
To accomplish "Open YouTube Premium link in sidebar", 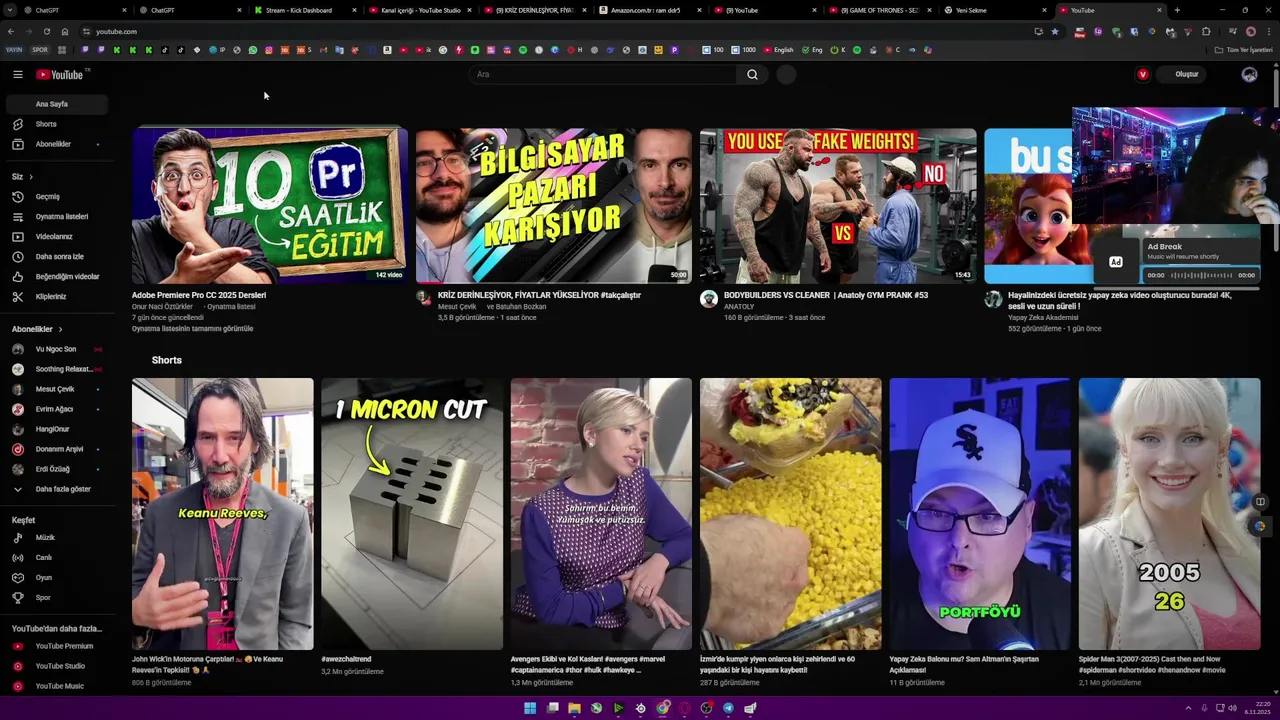I will point(56,646).
